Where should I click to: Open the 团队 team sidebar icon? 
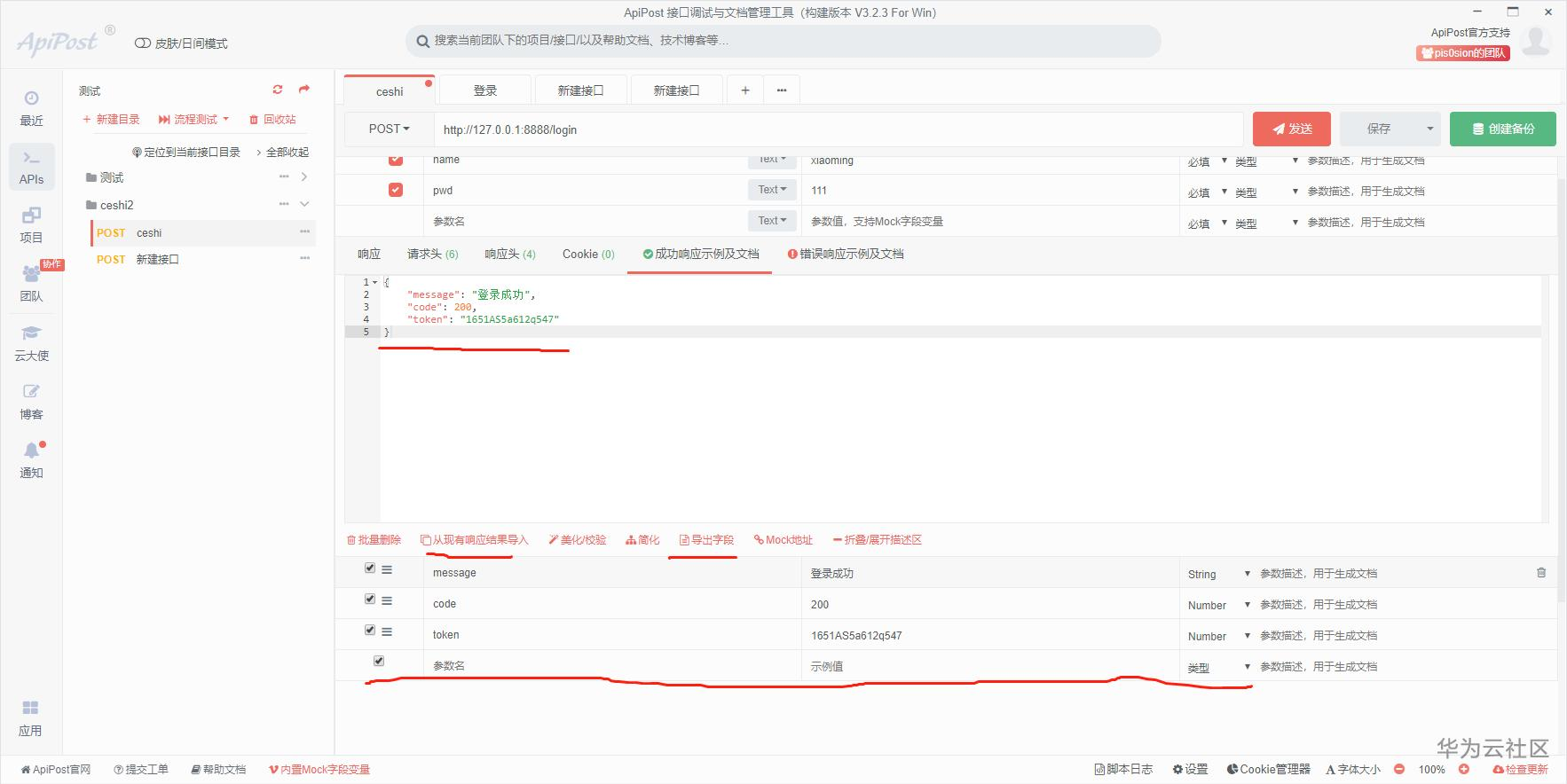pyautogui.click(x=31, y=284)
